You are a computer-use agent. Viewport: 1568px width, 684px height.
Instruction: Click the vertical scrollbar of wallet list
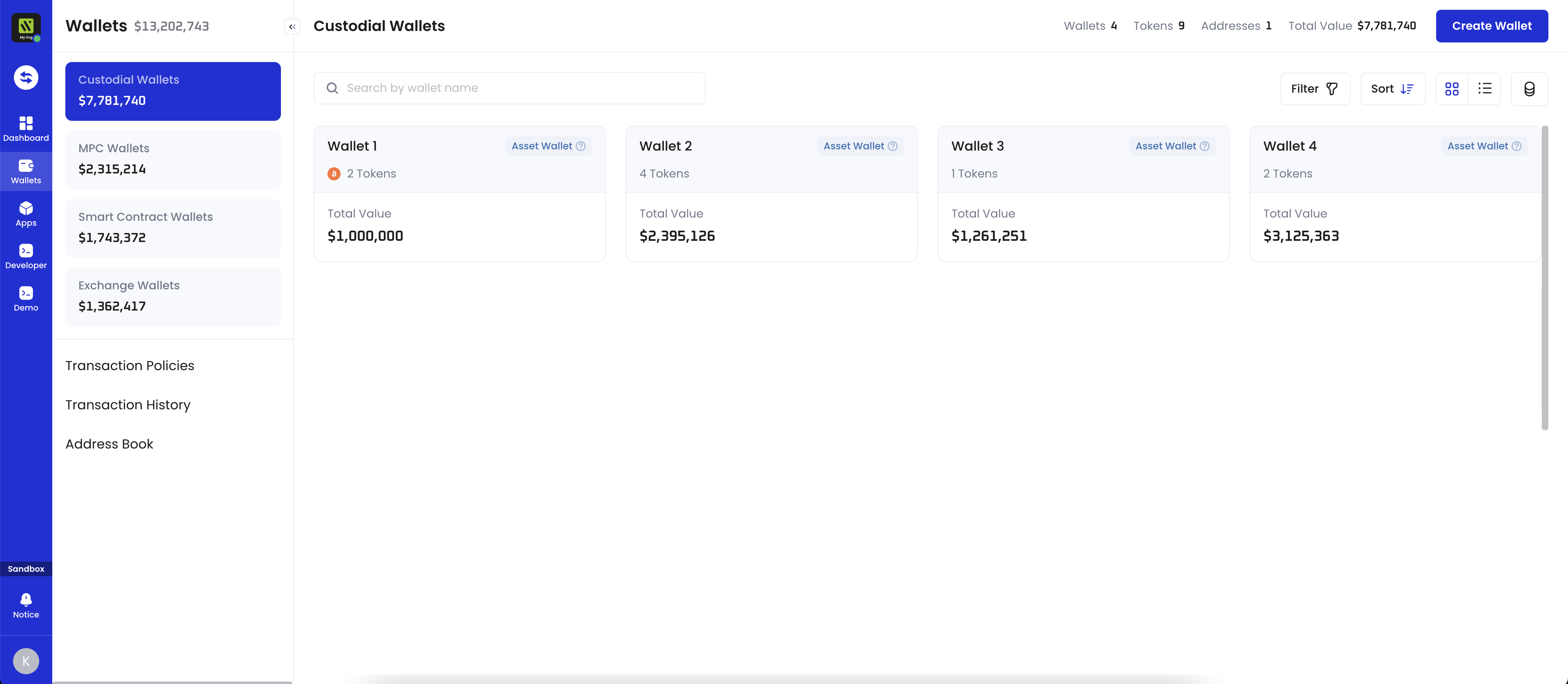(1544, 278)
